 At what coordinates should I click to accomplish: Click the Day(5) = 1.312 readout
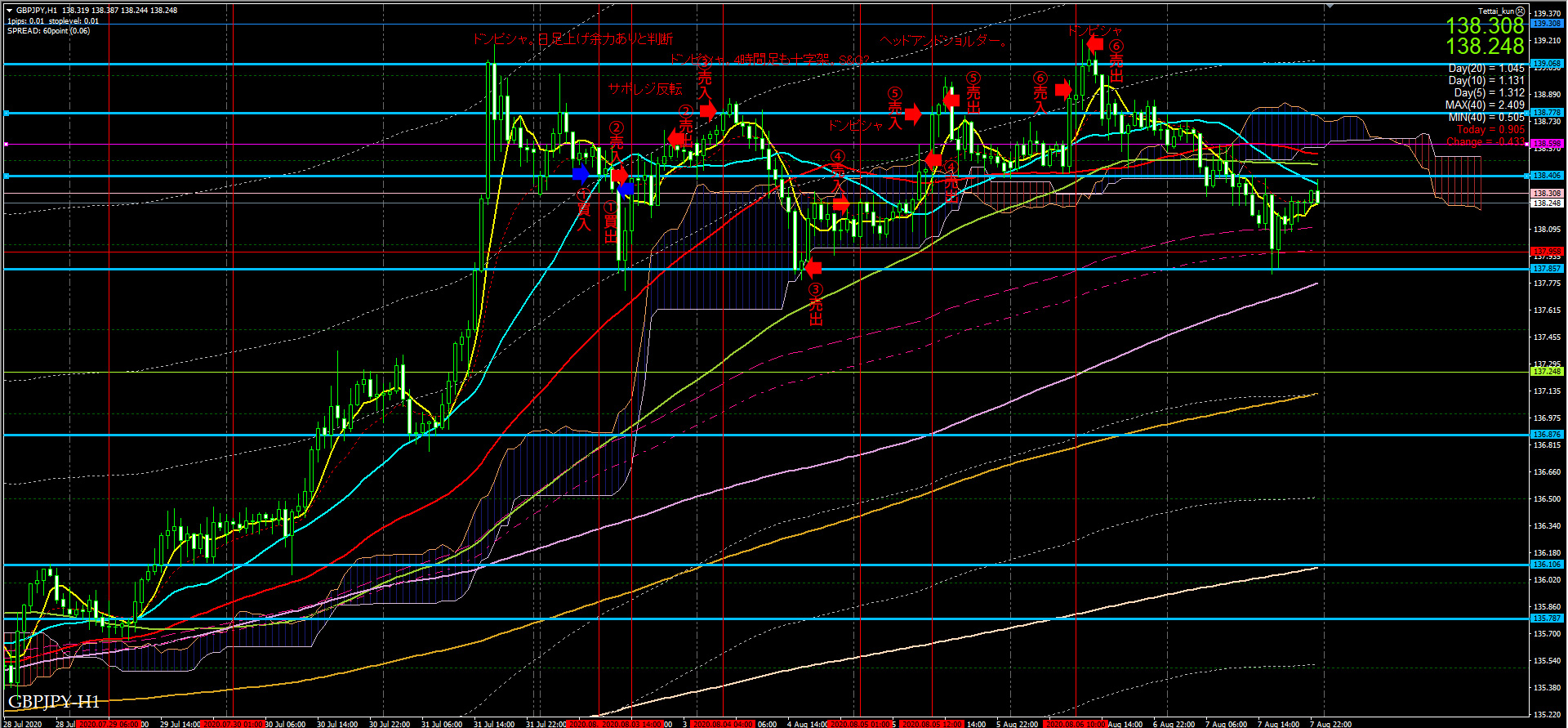pyautogui.click(x=1490, y=93)
